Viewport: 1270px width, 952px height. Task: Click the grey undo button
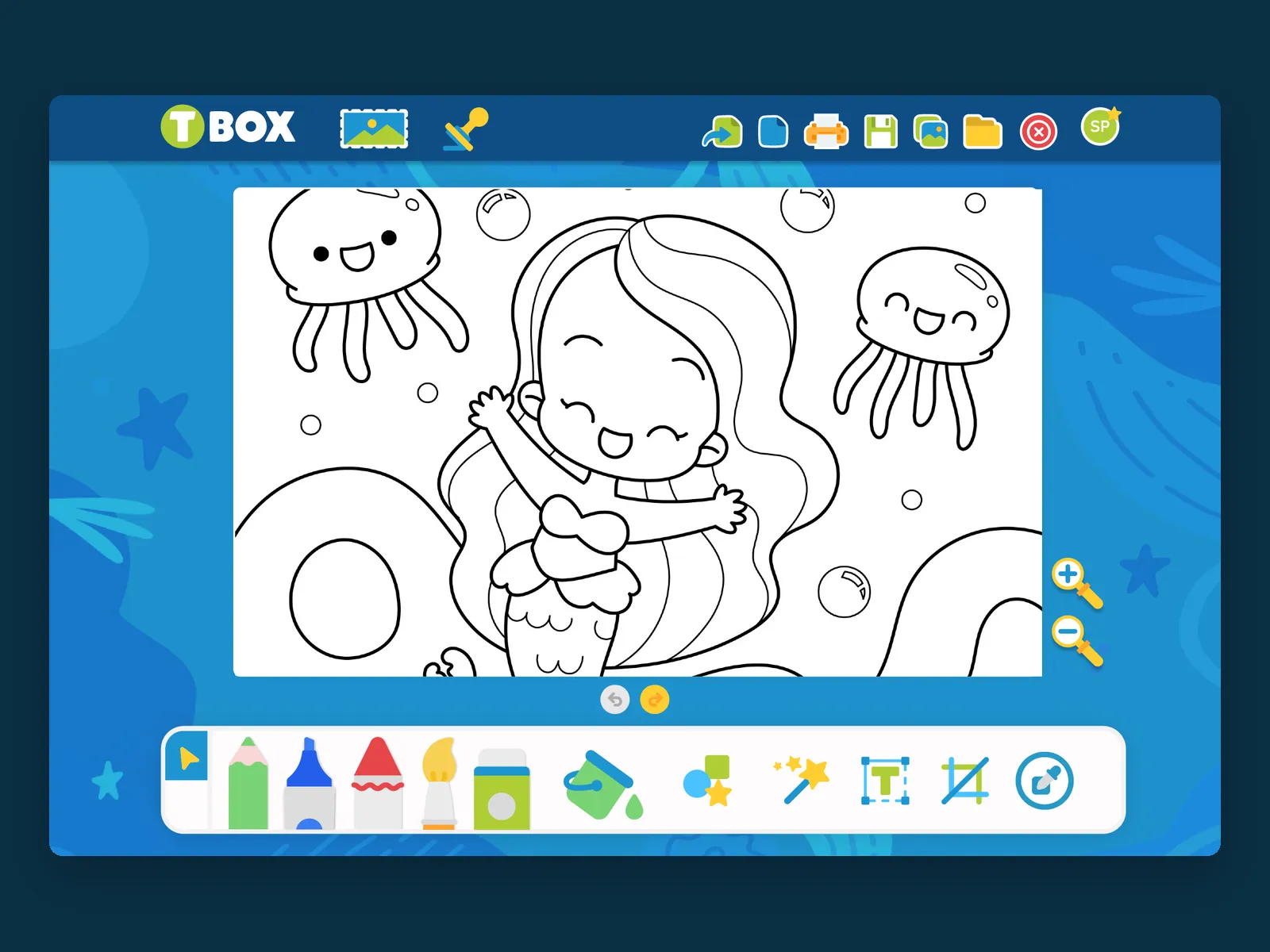(615, 700)
